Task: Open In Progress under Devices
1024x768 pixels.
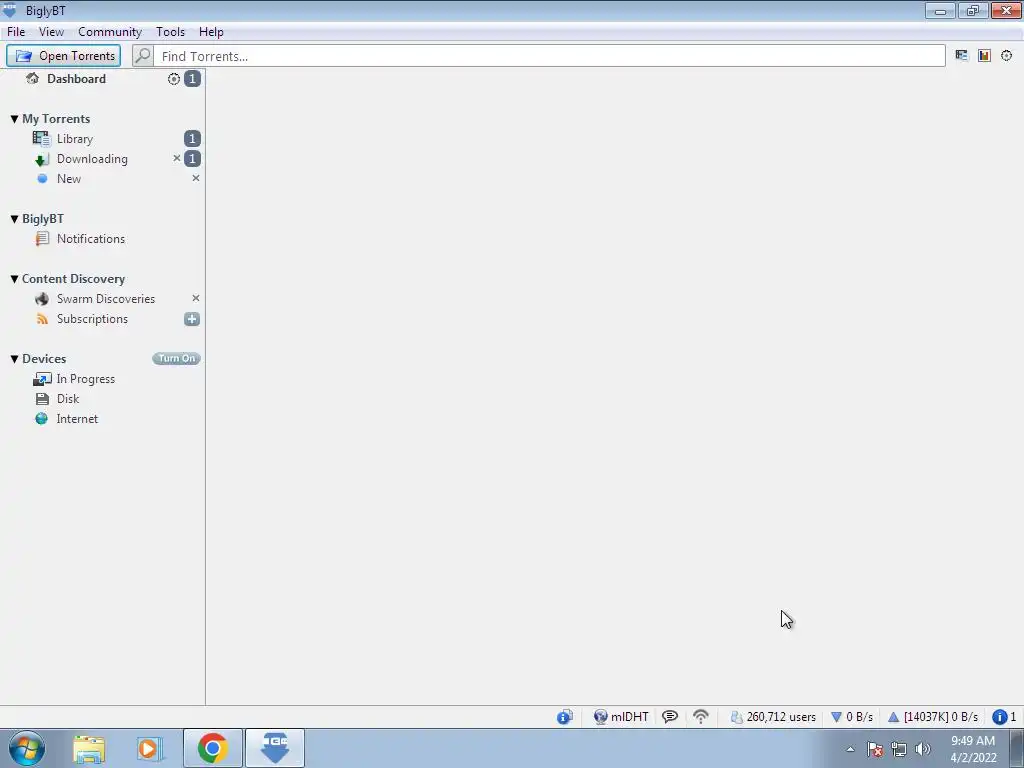Action: [86, 379]
